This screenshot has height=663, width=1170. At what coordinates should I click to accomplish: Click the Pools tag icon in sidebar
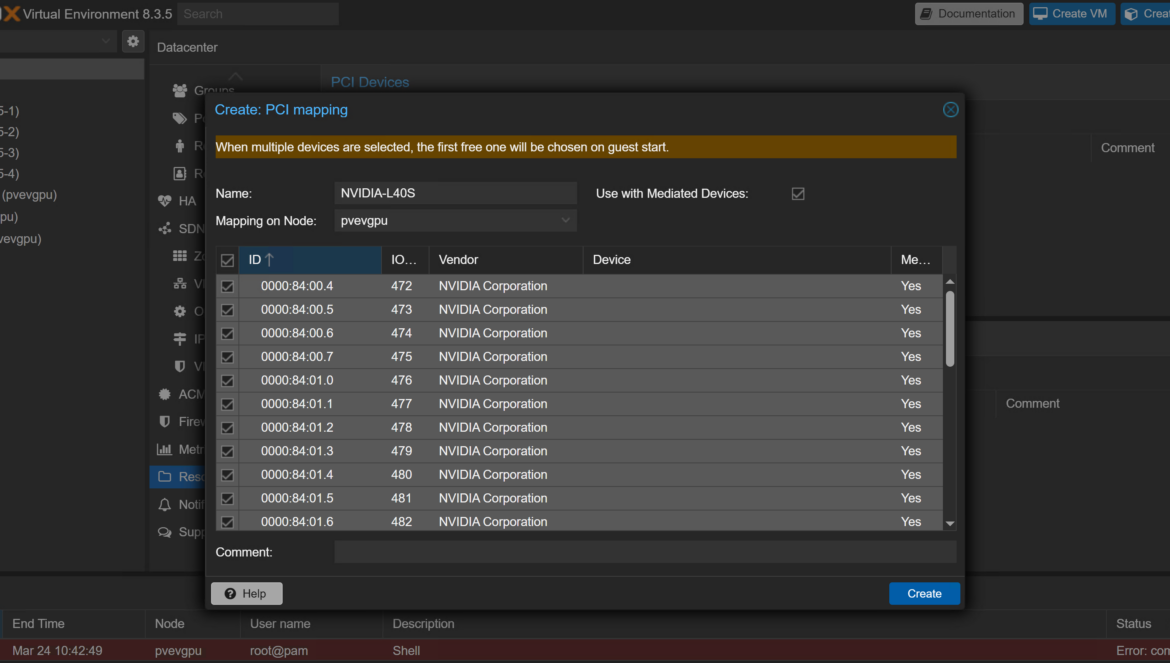tap(180, 118)
